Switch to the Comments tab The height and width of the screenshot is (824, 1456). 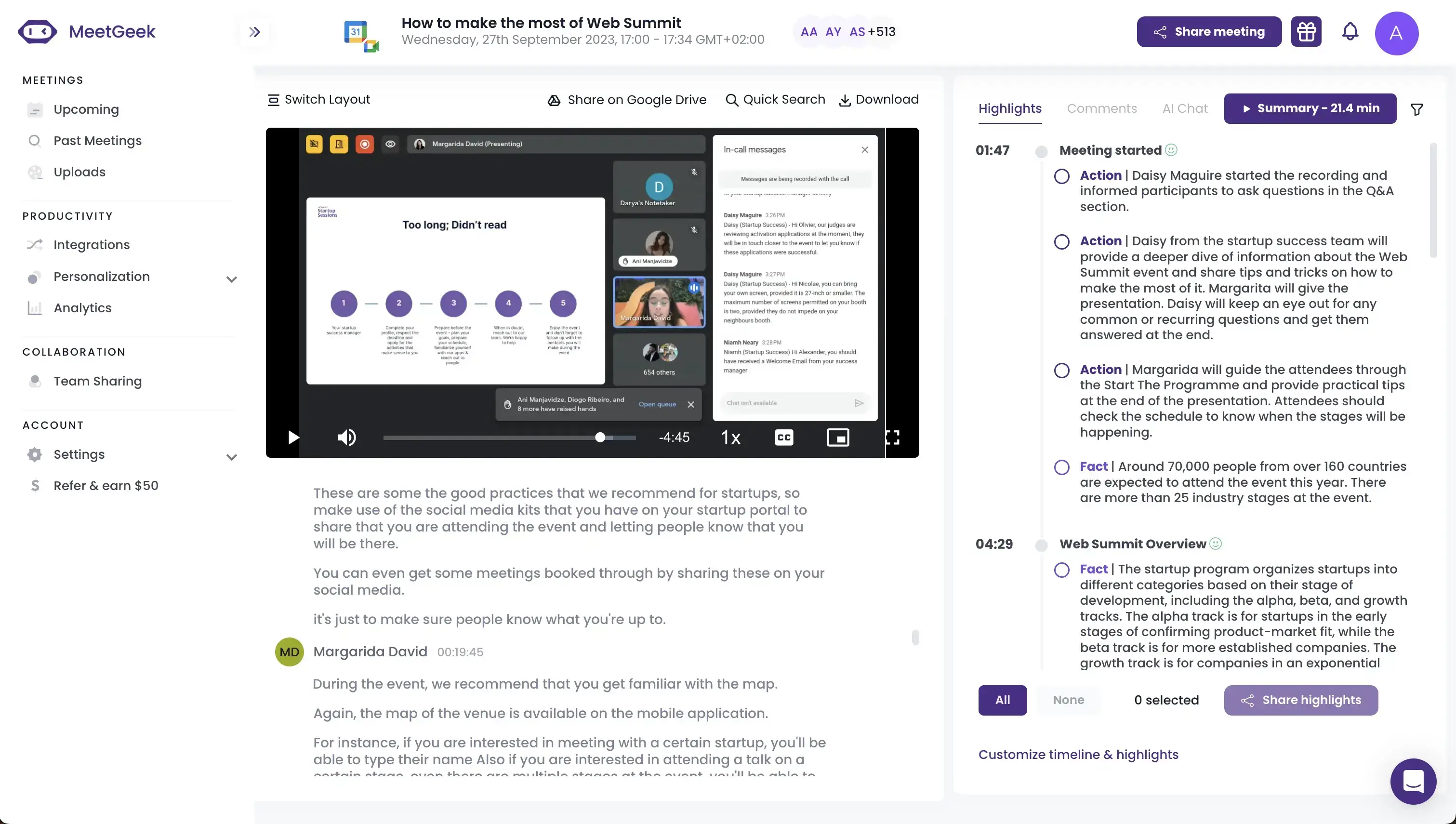pos(1101,108)
